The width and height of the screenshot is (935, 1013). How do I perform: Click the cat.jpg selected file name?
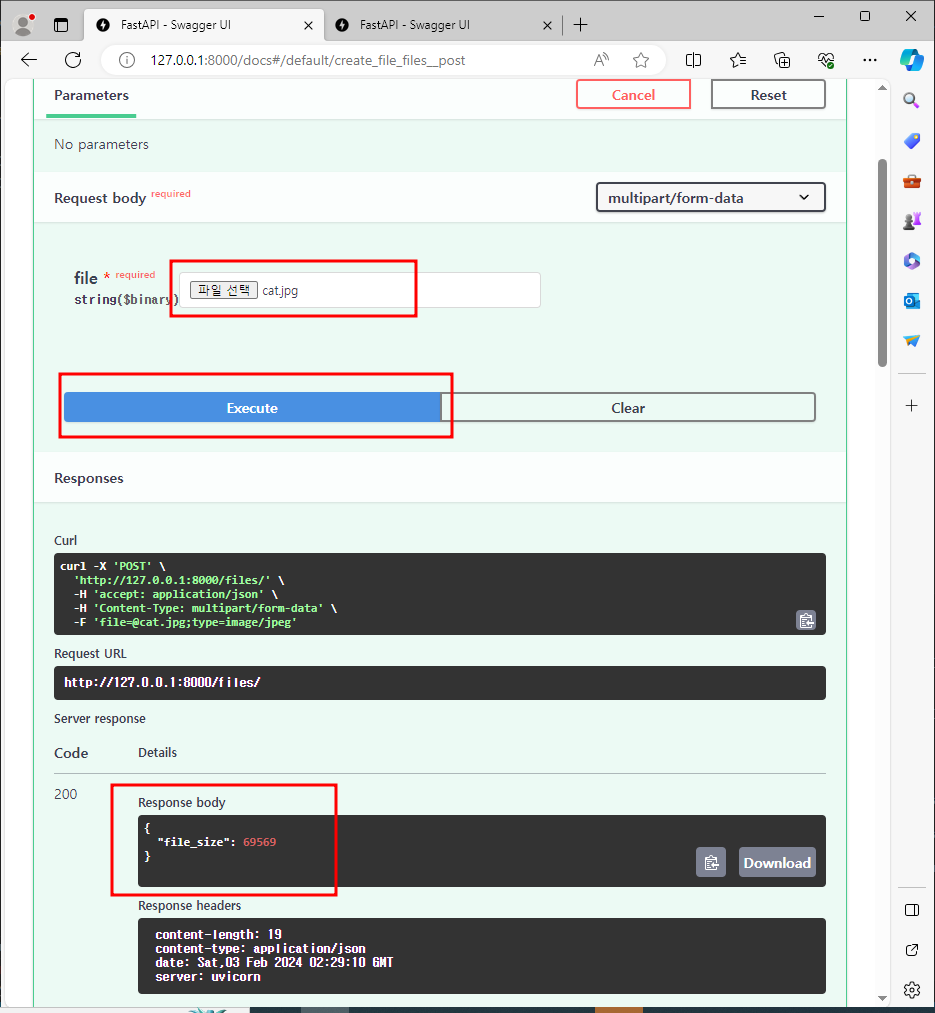280,291
